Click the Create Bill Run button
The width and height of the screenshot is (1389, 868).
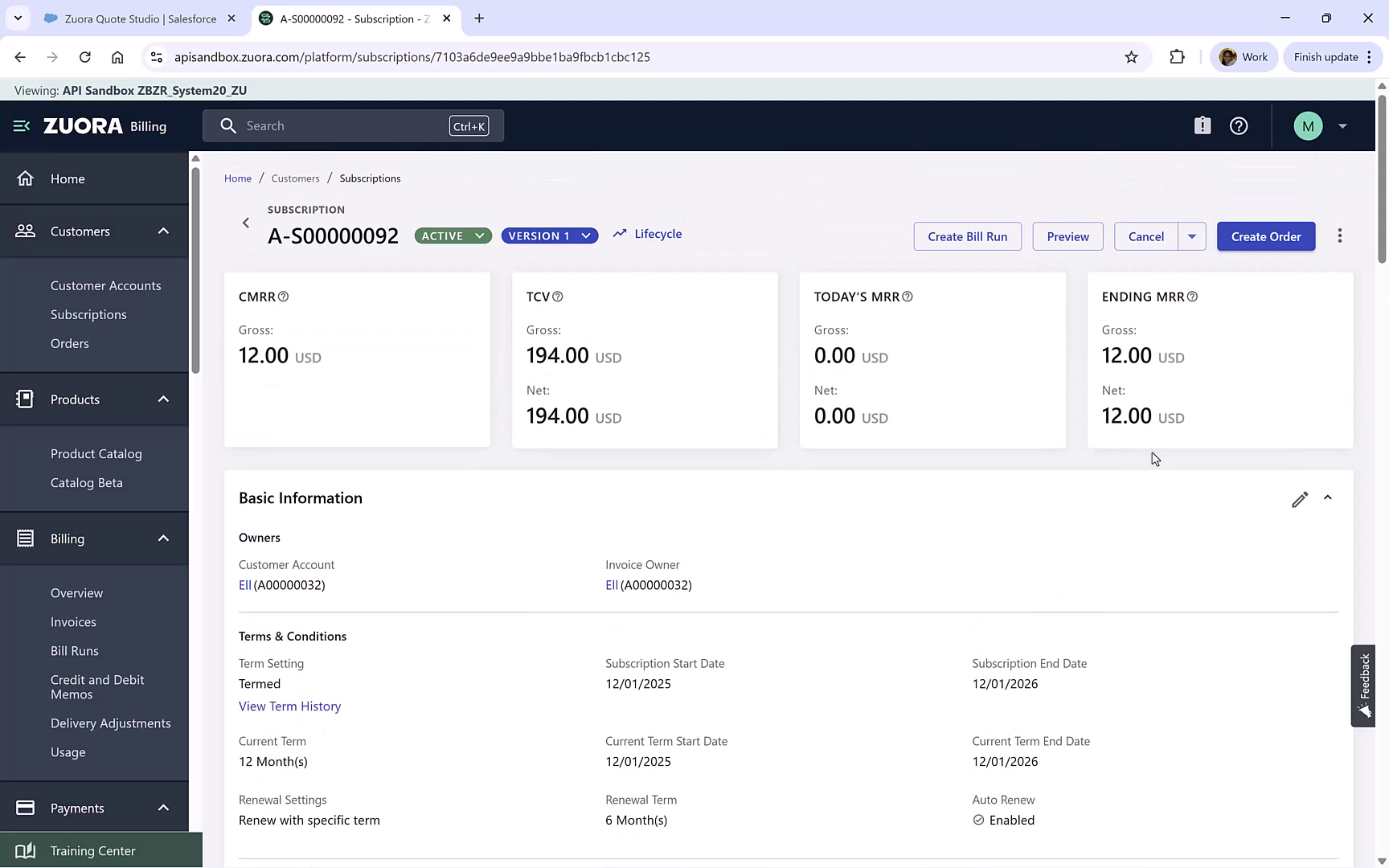click(967, 235)
